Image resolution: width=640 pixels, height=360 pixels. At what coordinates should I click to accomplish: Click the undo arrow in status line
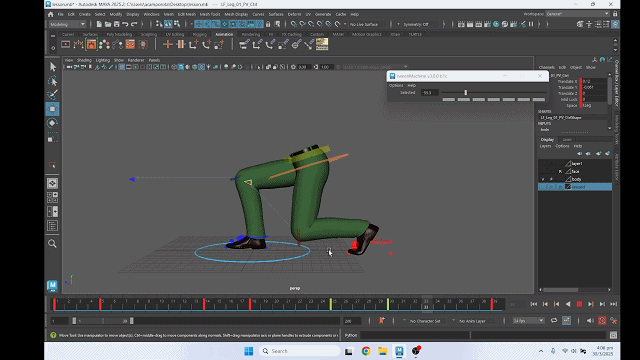pyautogui.click(x=125, y=24)
